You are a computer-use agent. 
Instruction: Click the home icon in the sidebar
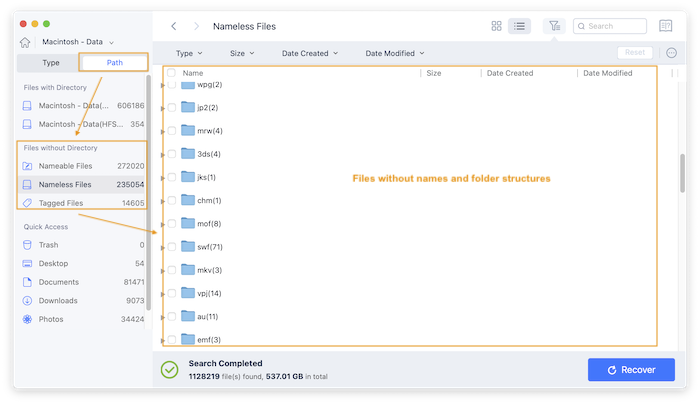click(26, 42)
